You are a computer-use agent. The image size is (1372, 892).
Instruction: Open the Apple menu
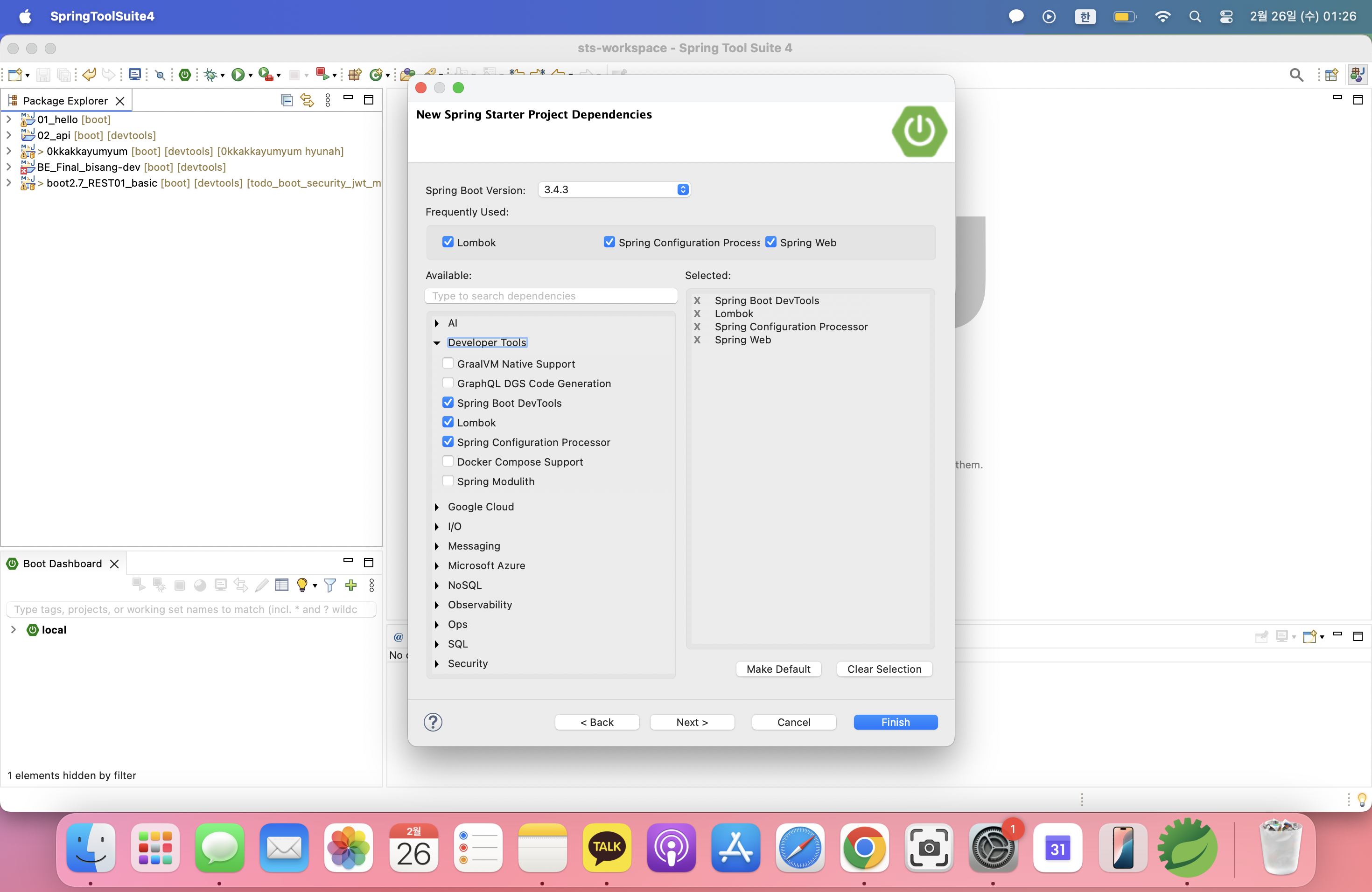coord(25,16)
